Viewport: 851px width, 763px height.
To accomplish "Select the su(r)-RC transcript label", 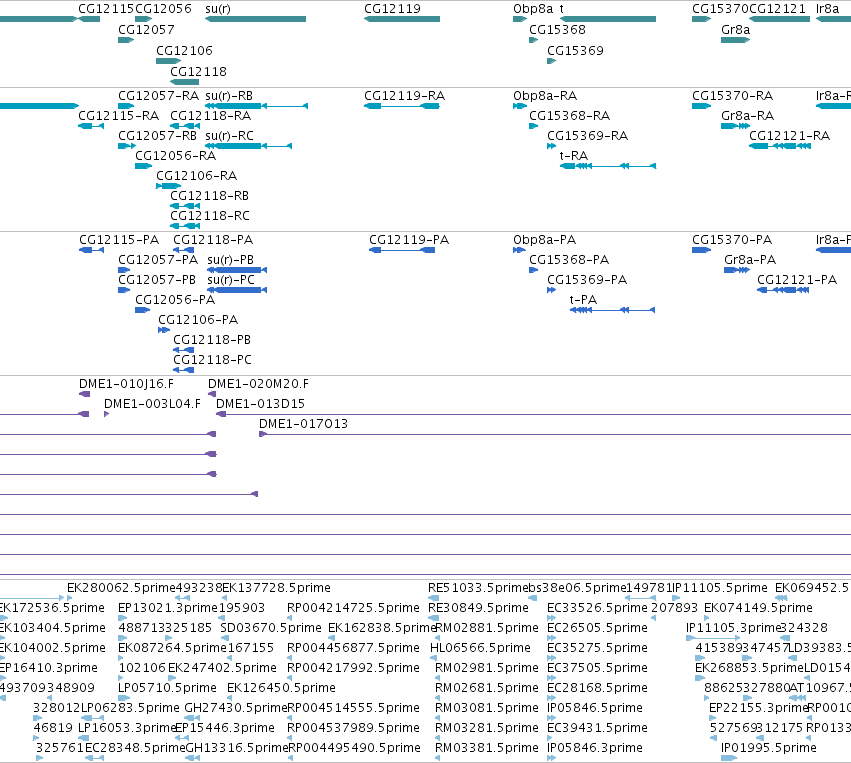I will click(229, 136).
